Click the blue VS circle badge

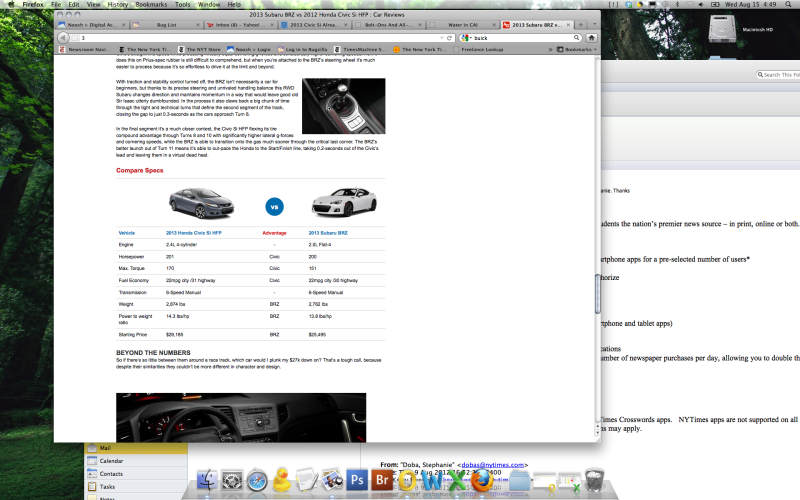coord(274,207)
